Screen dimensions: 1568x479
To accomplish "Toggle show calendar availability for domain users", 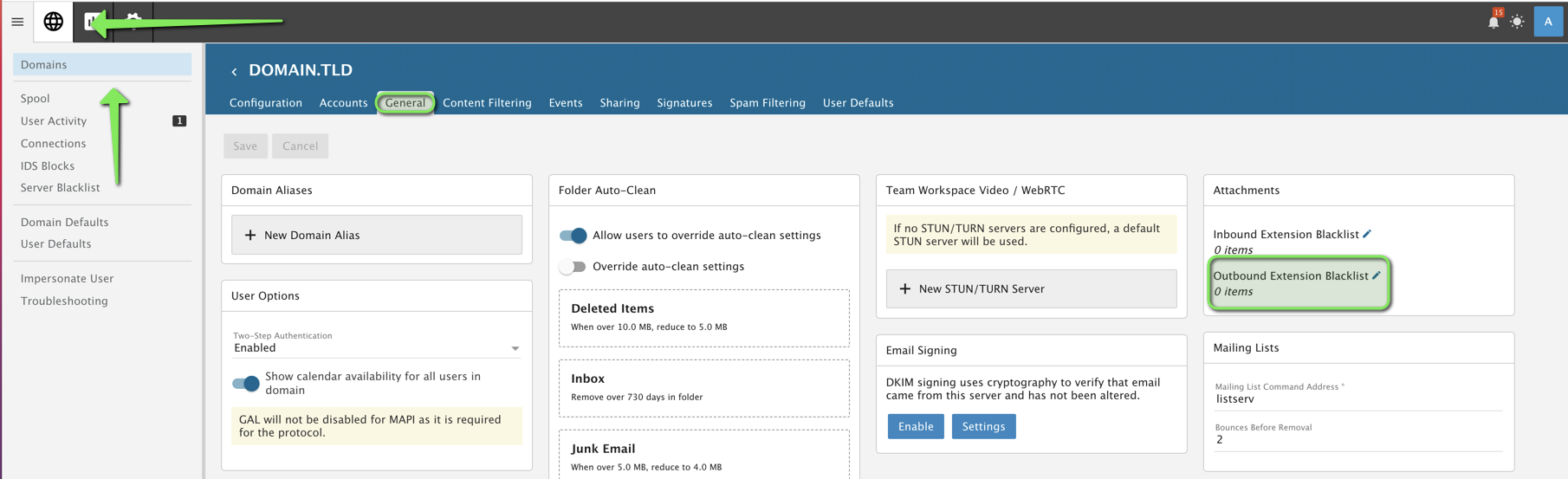I will (x=246, y=383).
